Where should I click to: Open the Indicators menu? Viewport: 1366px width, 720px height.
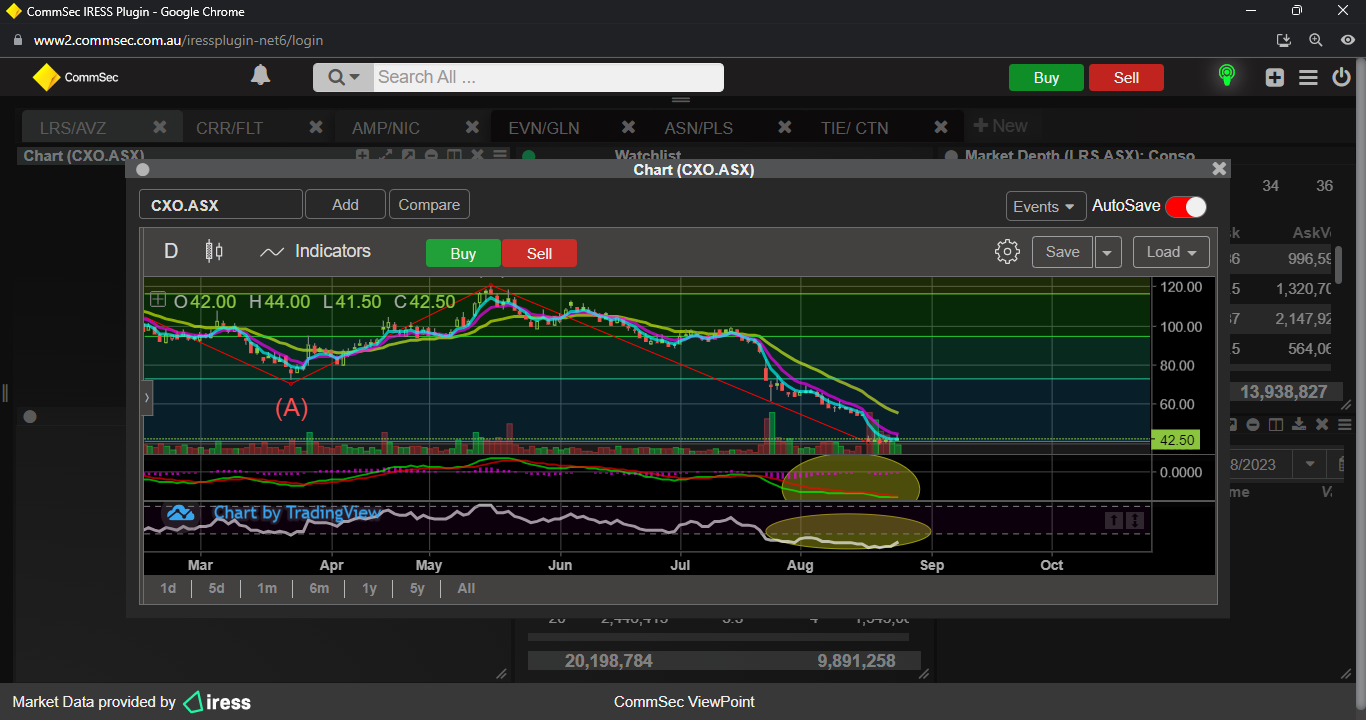315,251
